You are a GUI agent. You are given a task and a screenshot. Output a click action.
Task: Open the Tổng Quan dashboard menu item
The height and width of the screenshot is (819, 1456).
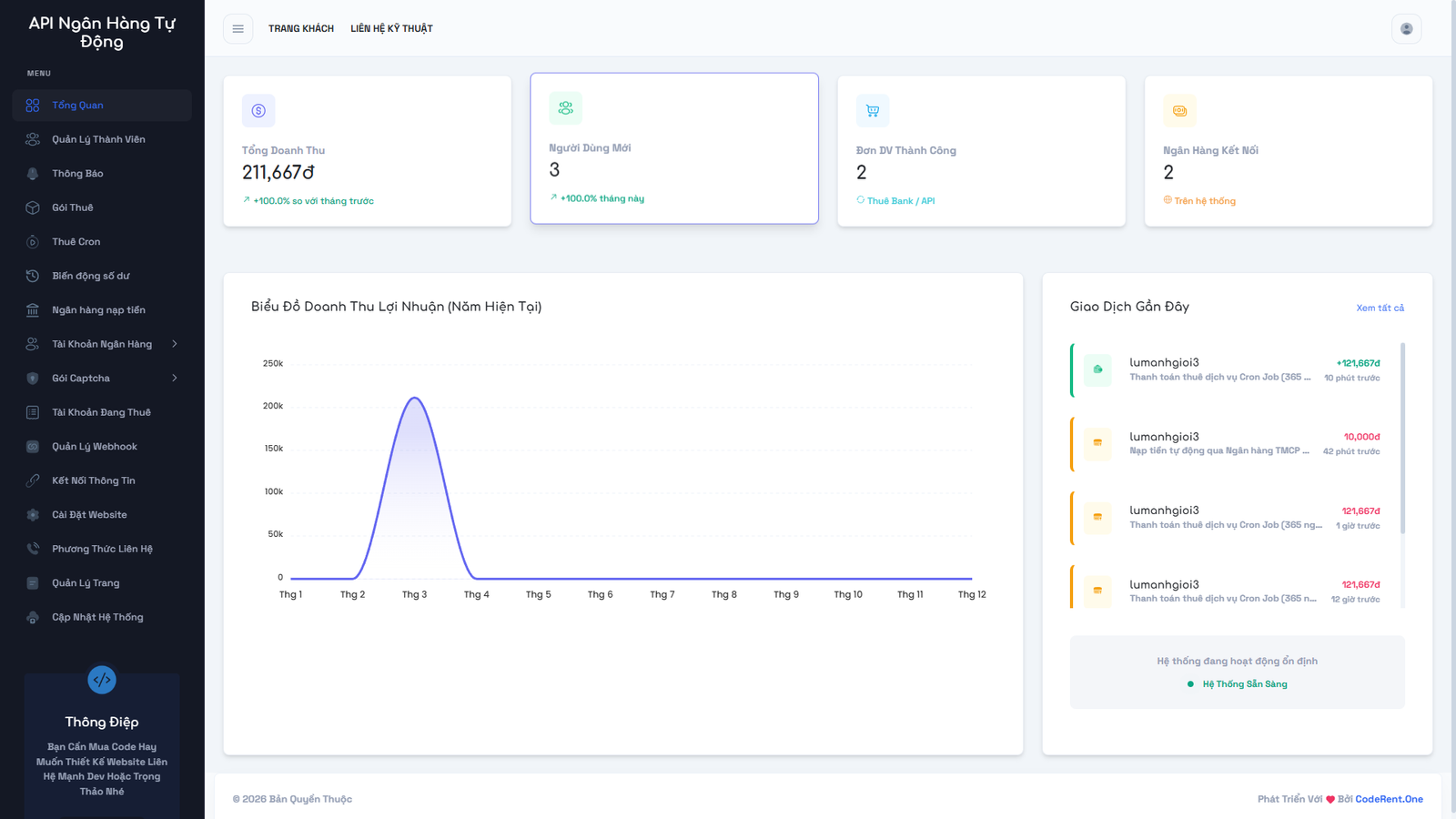click(77, 106)
